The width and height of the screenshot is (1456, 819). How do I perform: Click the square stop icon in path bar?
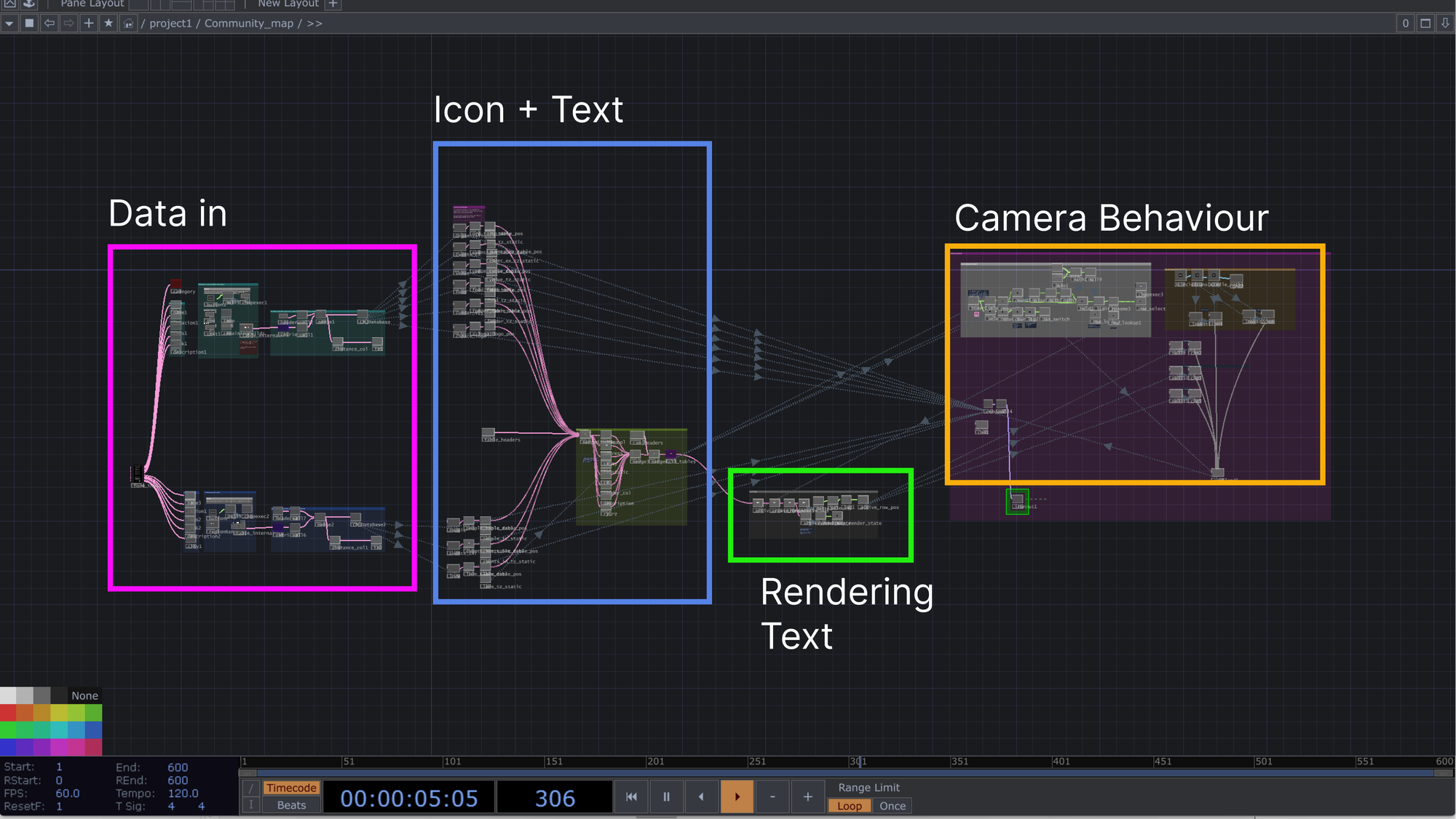pyautogui.click(x=29, y=23)
